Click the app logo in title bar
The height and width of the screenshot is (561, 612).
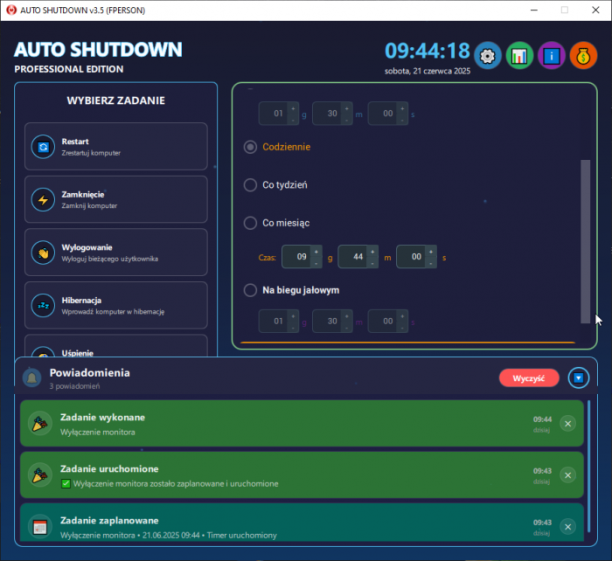tap(11, 10)
